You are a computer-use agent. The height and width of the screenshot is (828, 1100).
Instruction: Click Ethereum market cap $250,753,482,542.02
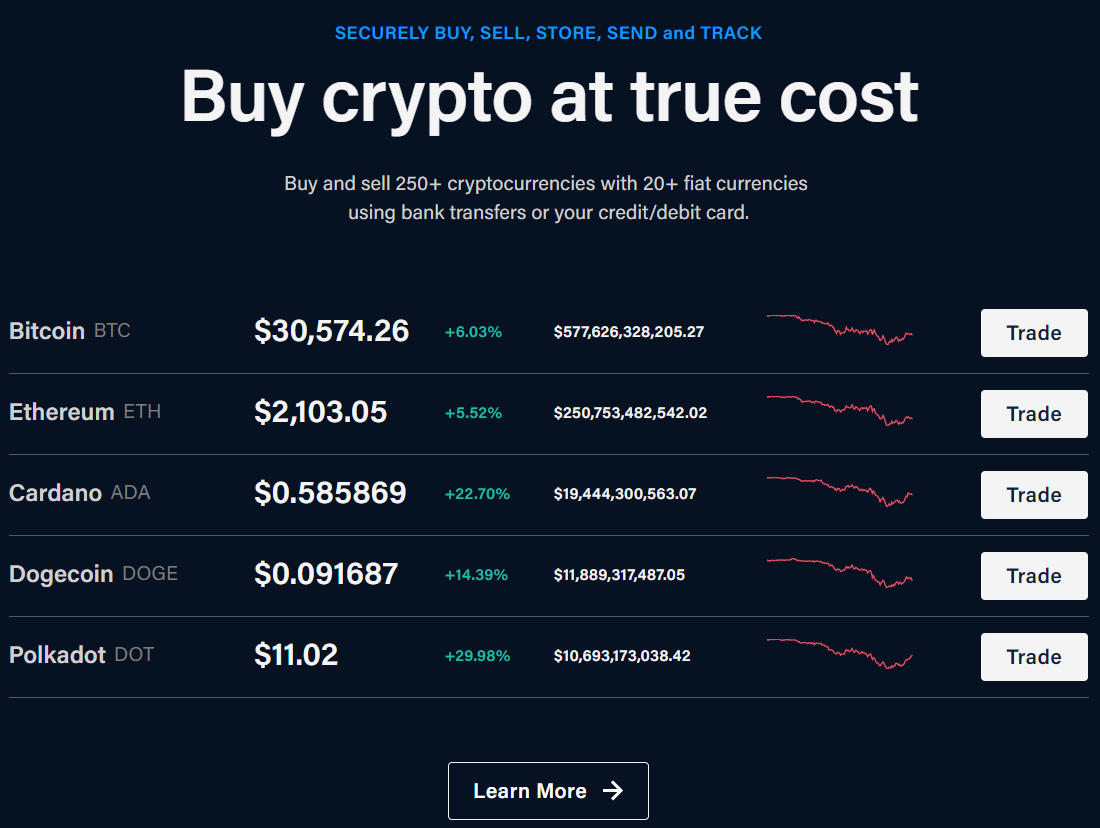click(x=630, y=413)
